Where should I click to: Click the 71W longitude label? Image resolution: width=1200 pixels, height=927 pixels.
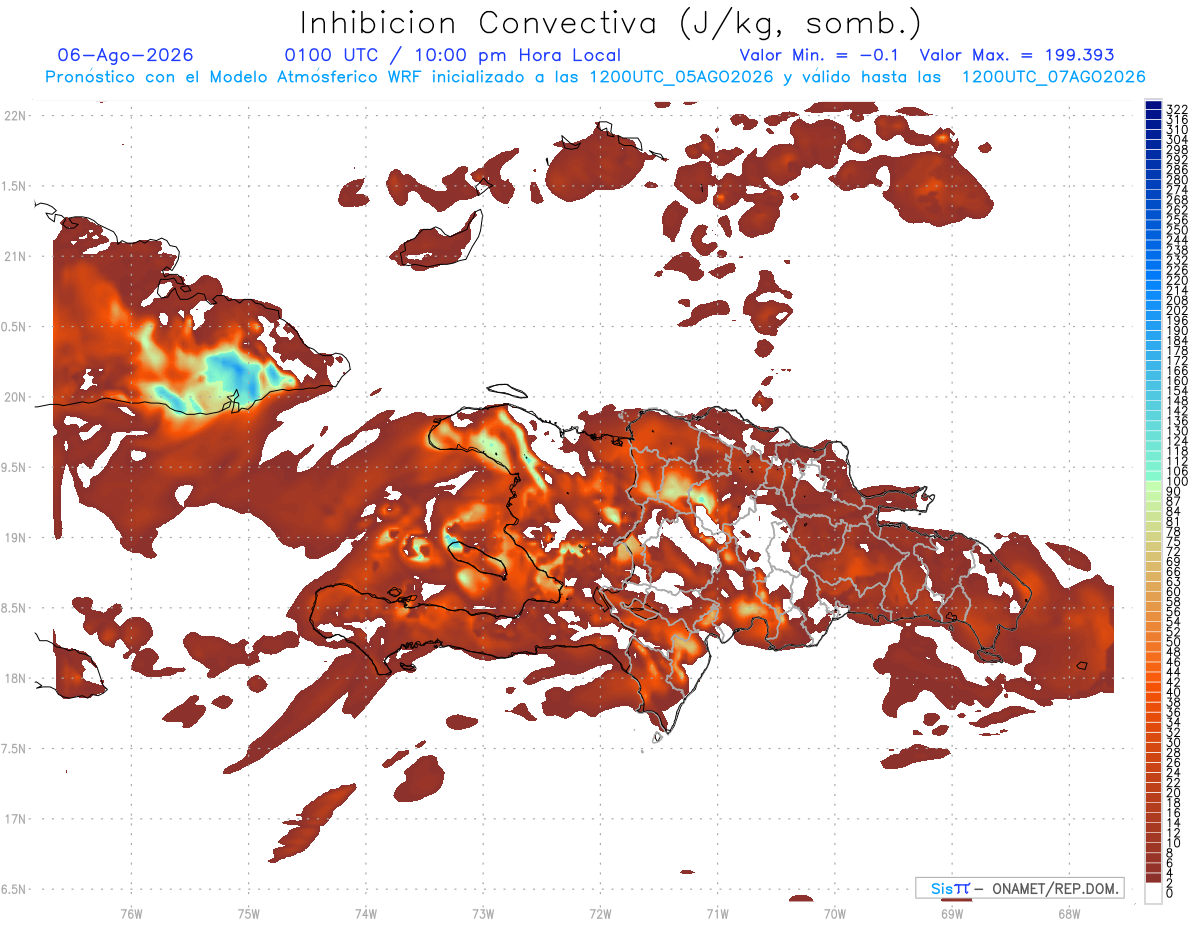pos(717,913)
